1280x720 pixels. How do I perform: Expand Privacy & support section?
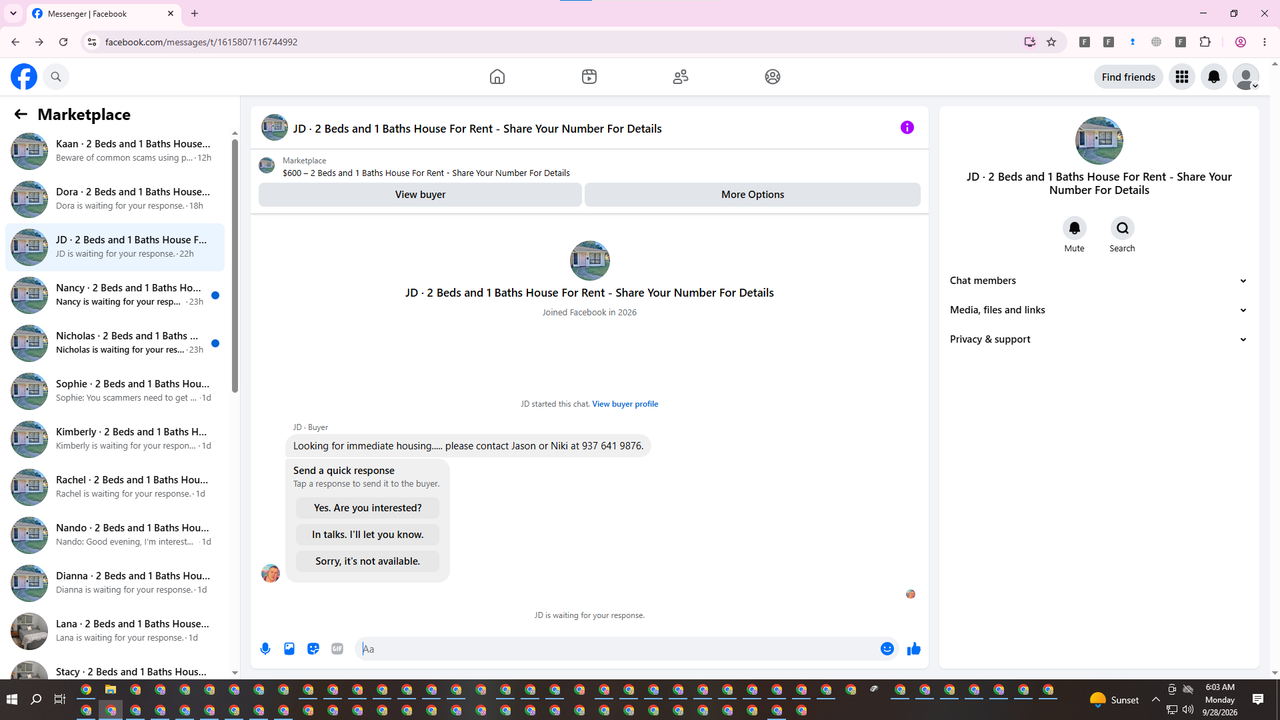pos(1099,339)
